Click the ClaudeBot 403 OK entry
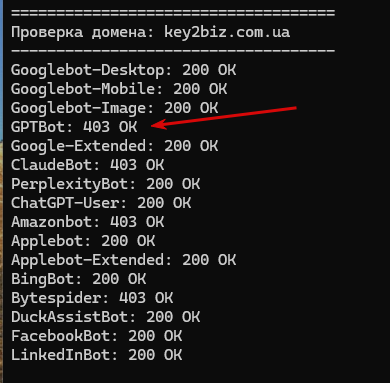The width and height of the screenshot is (390, 383). tap(88, 165)
